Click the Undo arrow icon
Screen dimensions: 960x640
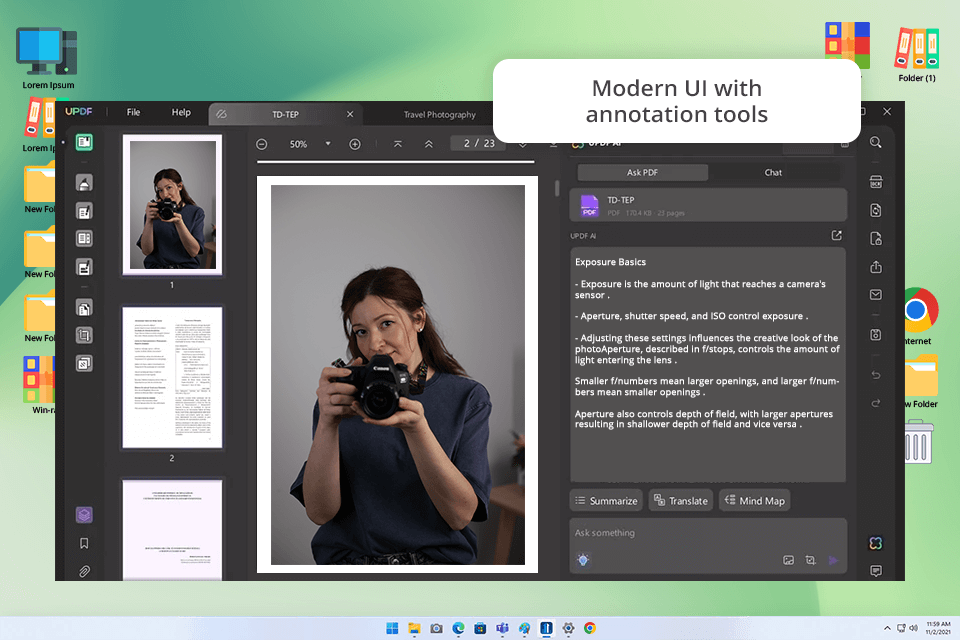(876, 375)
